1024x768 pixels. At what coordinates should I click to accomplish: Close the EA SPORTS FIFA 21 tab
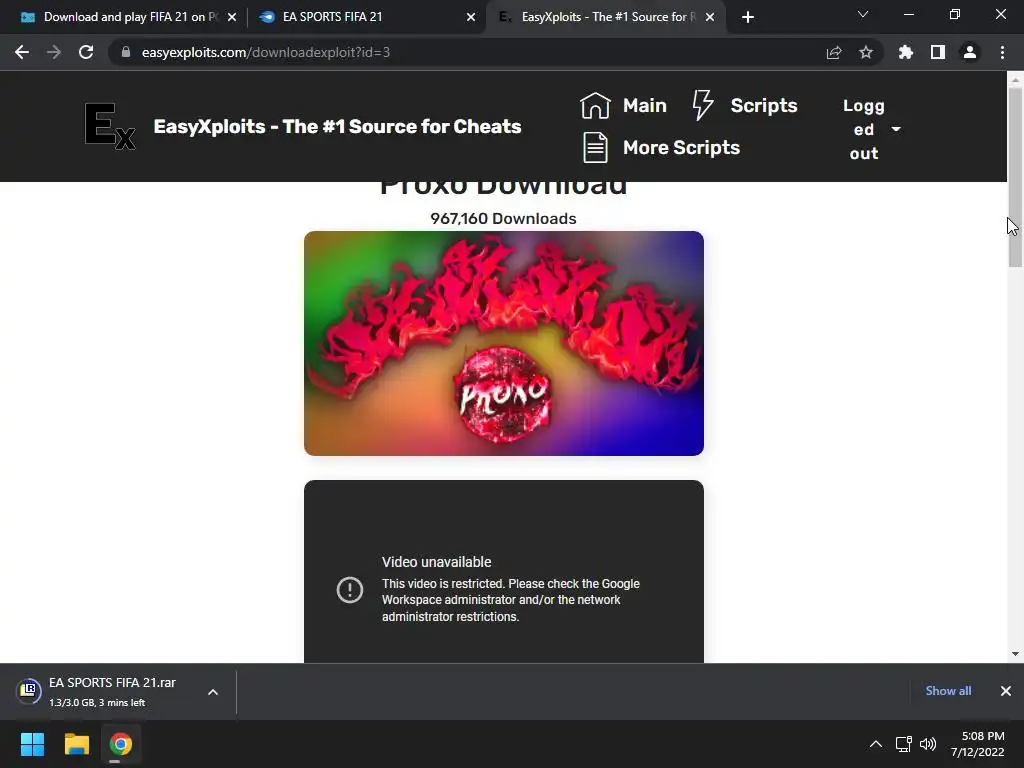tap(471, 17)
